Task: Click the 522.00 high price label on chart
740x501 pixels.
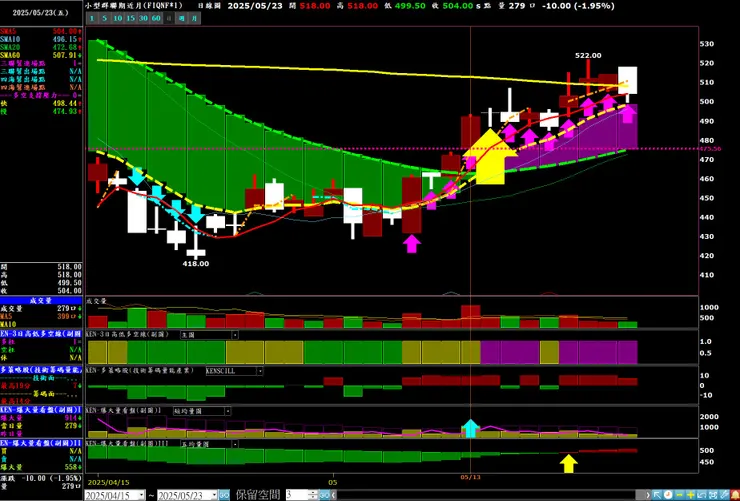Action: (x=588, y=56)
